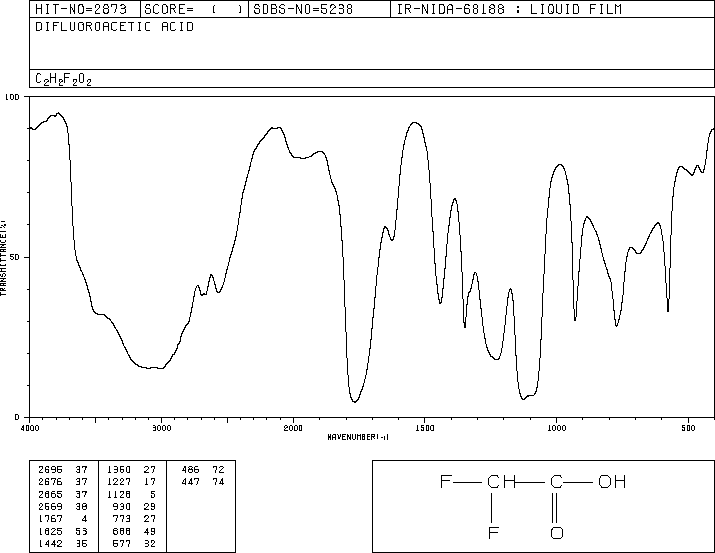The image size is (715, 553).
Task: Select peak table entry 1825
Action: [x=50, y=531]
